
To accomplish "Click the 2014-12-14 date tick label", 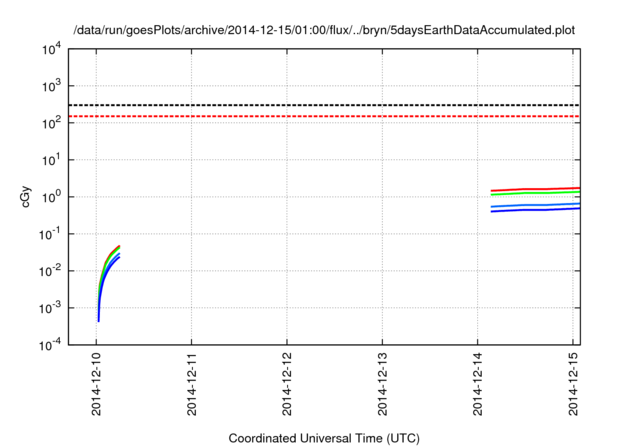I will pos(478,385).
